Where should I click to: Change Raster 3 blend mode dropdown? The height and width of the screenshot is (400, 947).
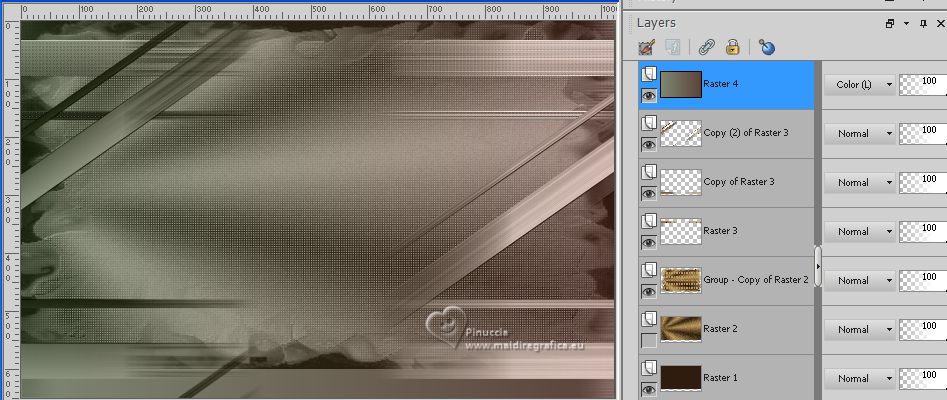click(x=859, y=231)
